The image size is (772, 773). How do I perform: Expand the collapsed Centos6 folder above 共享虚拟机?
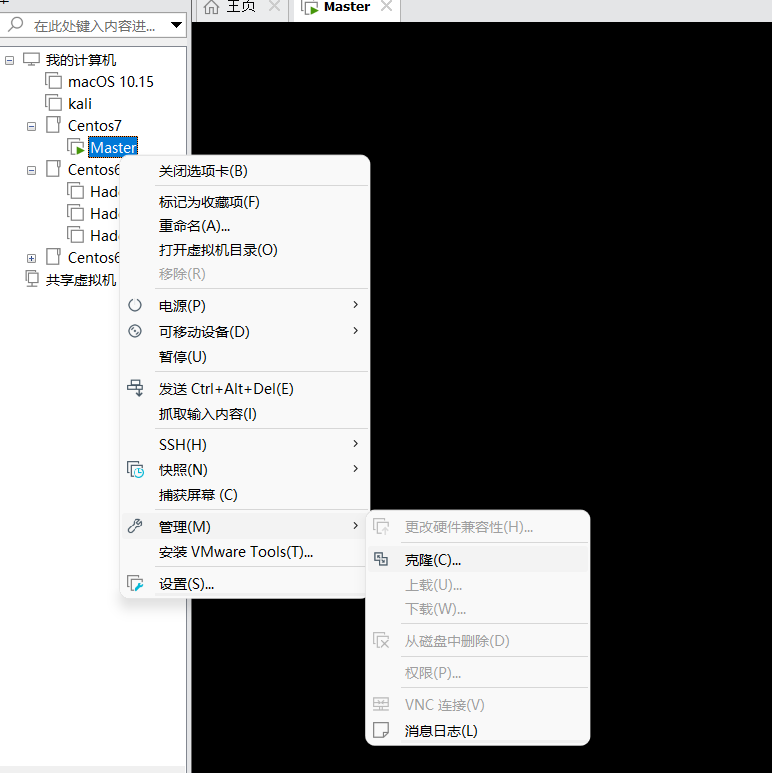[32, 258]
